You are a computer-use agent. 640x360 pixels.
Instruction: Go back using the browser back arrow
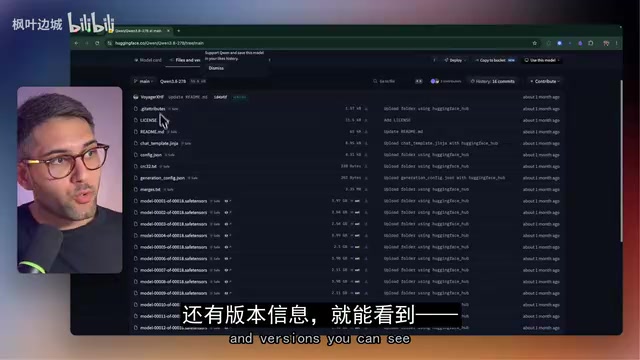click(x=77, y=43)
